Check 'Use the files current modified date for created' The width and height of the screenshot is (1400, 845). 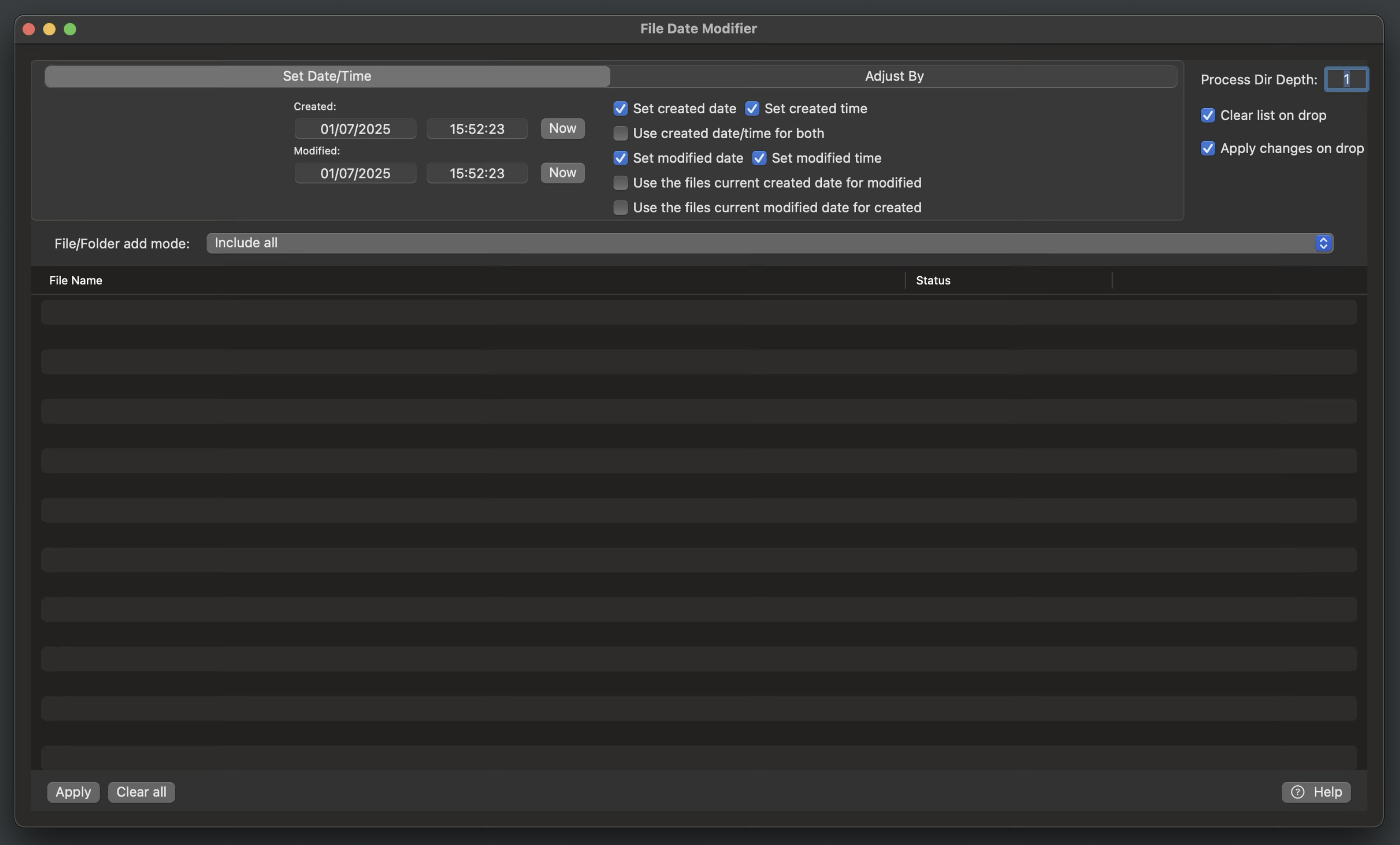pyautogui.click(x=620, y=207)
